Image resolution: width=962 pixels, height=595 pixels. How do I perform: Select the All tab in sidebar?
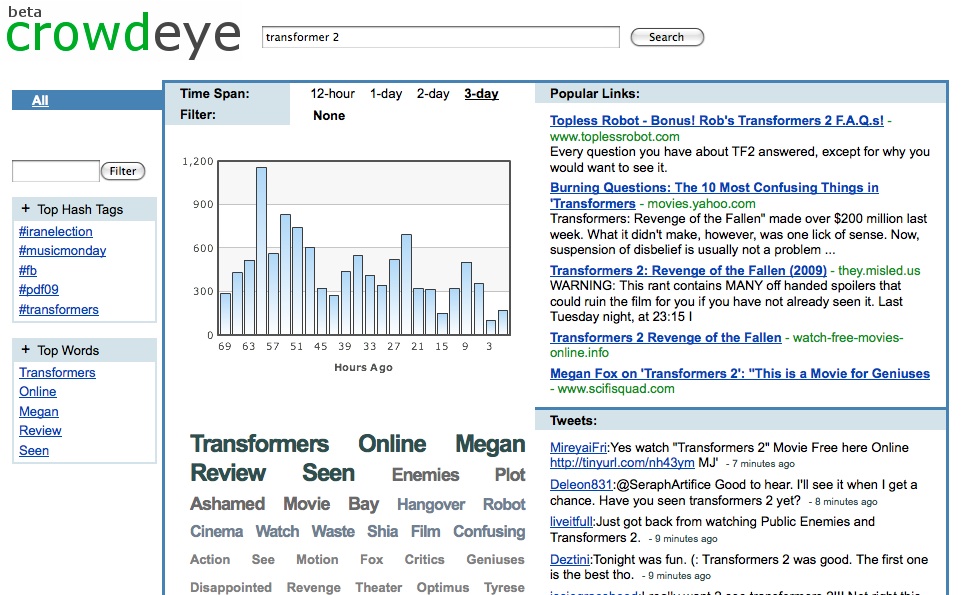[40, 101]
